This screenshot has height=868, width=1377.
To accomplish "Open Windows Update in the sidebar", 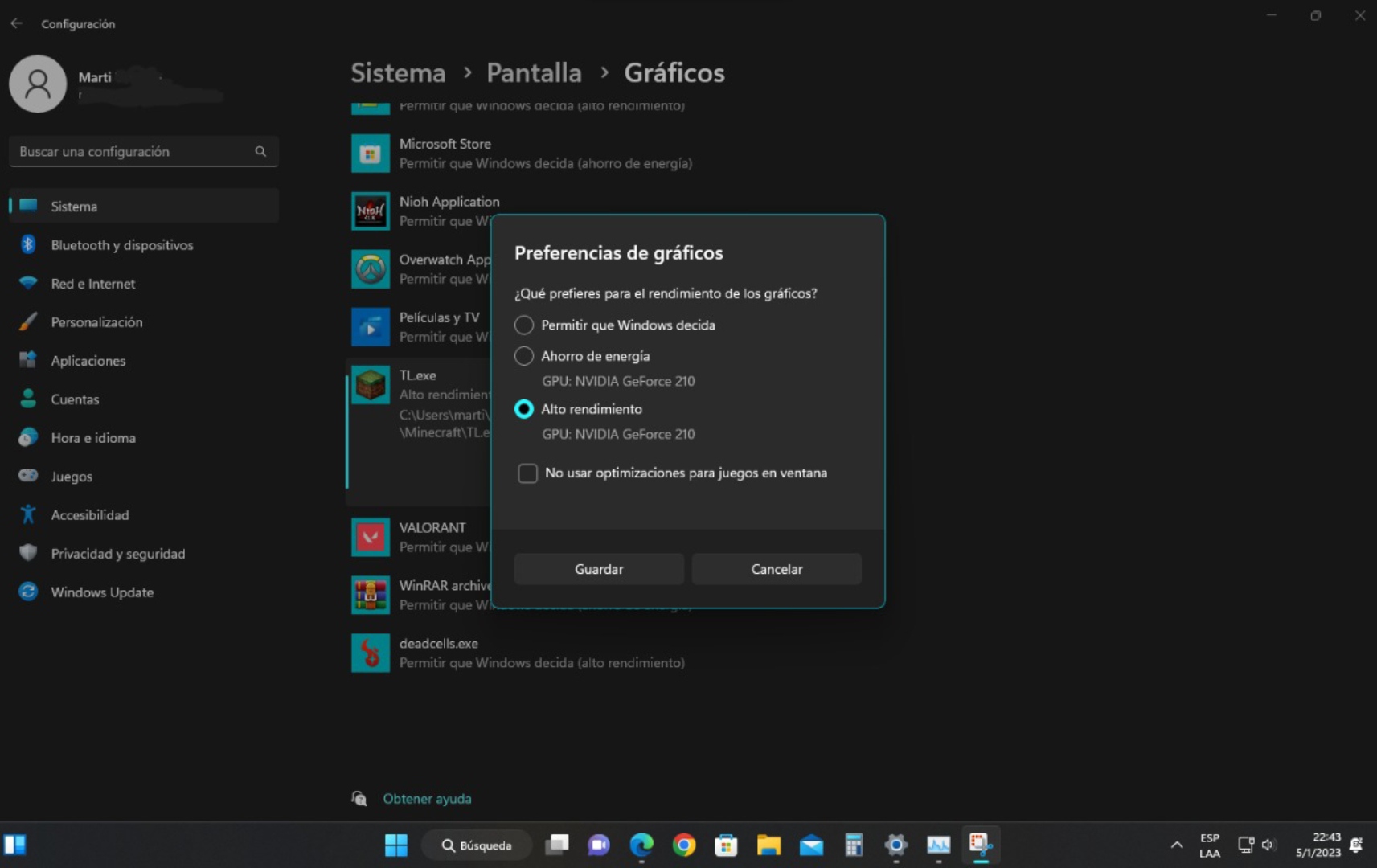I will (102, 592).
